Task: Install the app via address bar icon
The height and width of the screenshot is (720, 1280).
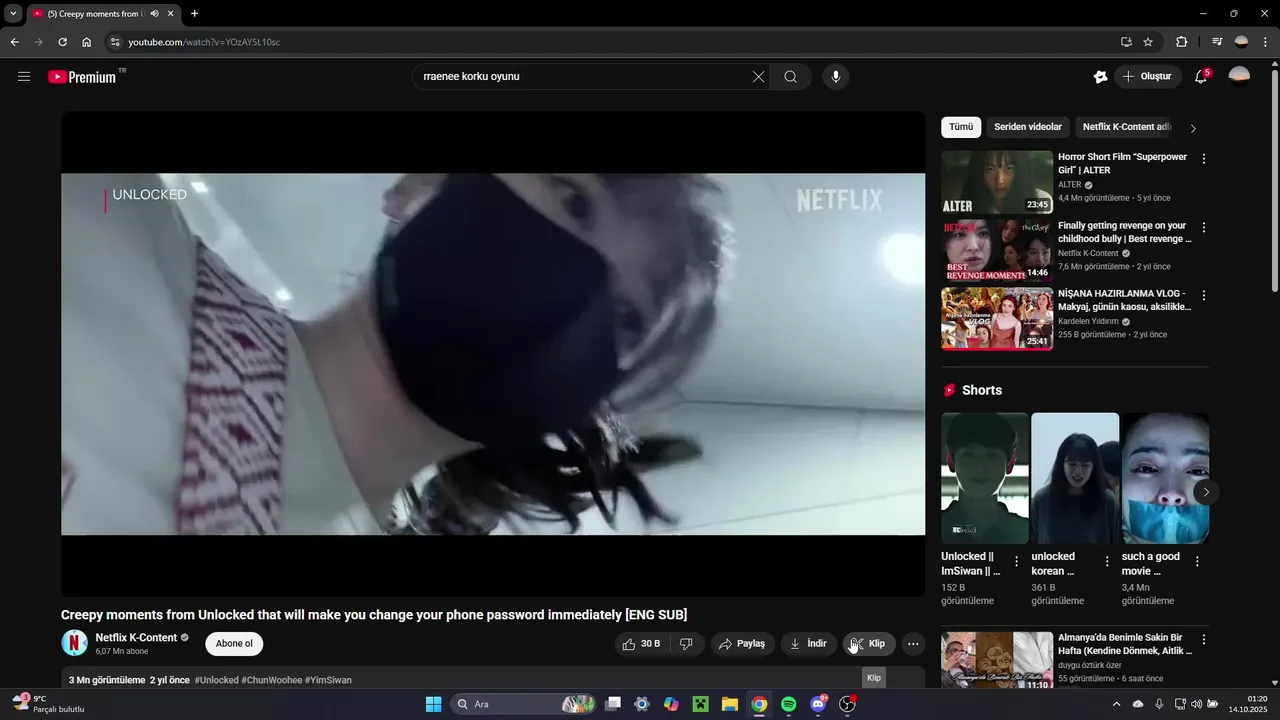Action: 1126,42
